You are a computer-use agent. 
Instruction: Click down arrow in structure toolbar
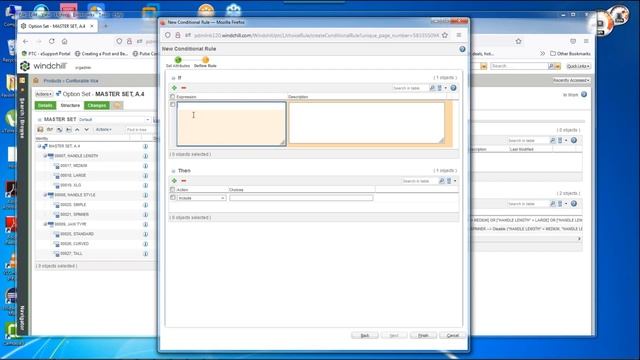click(x=87, y=129)
